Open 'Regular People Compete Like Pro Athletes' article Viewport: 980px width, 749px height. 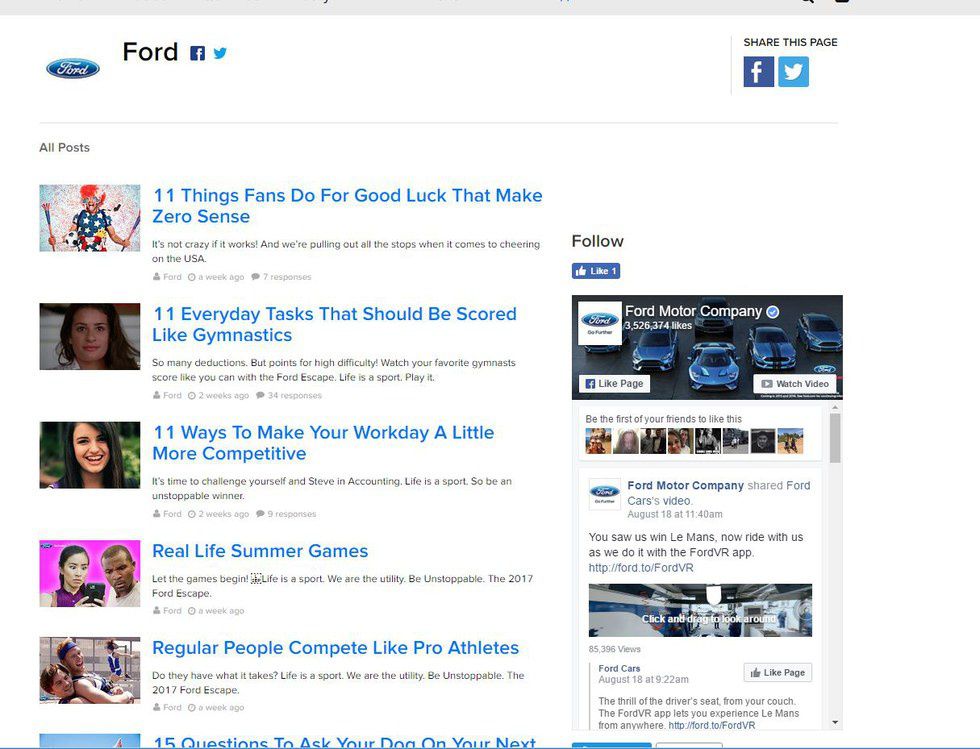click(335, 648)
